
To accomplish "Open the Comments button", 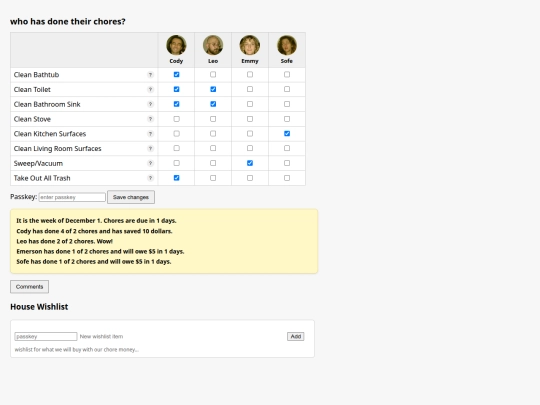I will coord(30,287).
